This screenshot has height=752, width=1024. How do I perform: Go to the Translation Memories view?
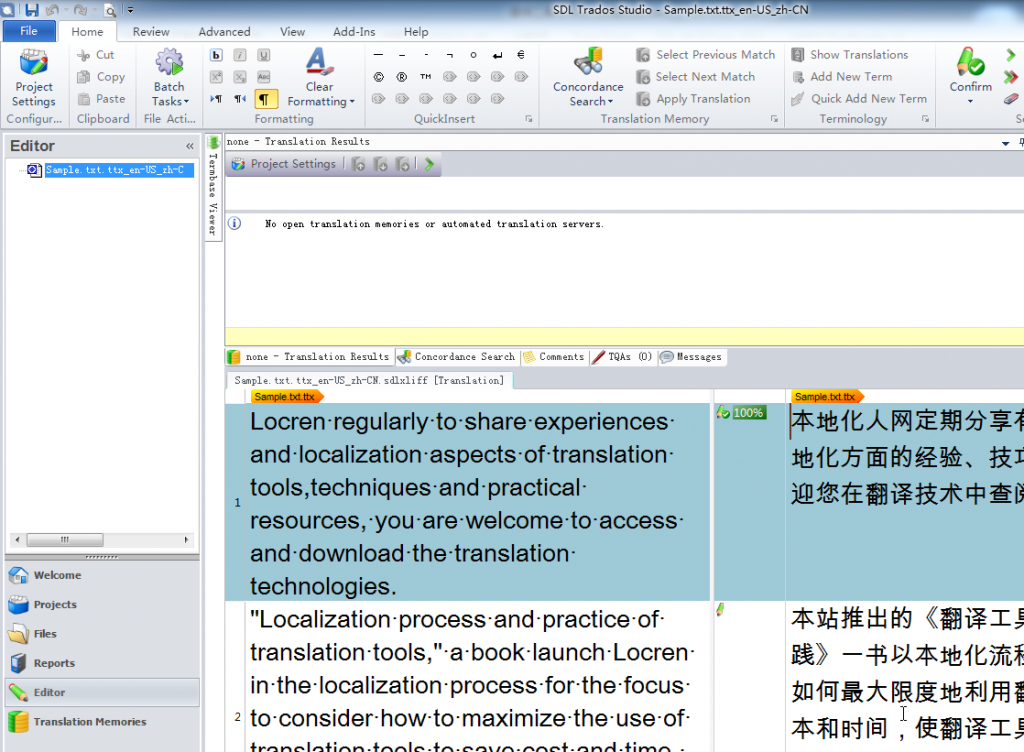(89, 722)
